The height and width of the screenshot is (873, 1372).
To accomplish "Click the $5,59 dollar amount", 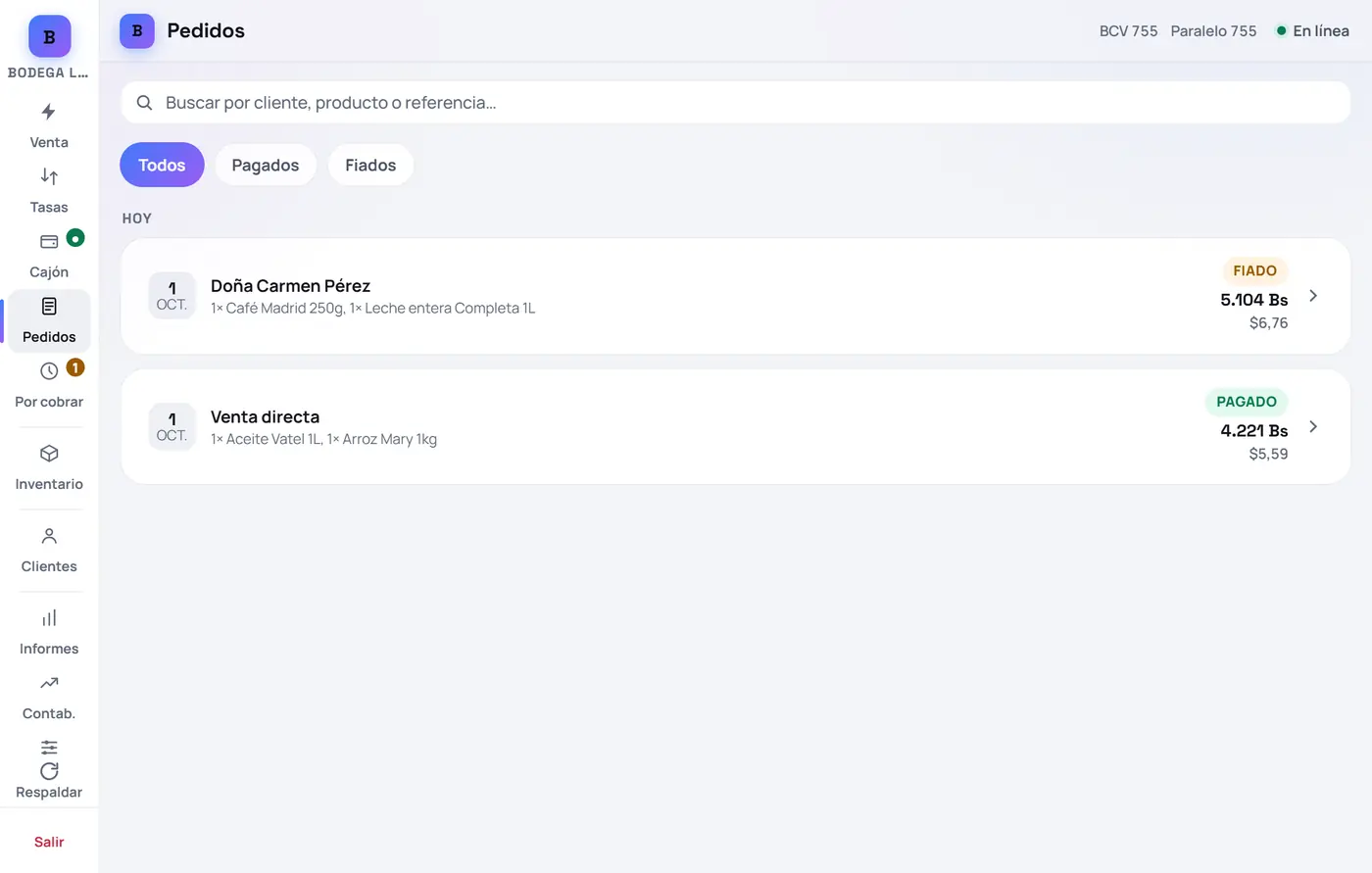I will (x=1268, y=454).
